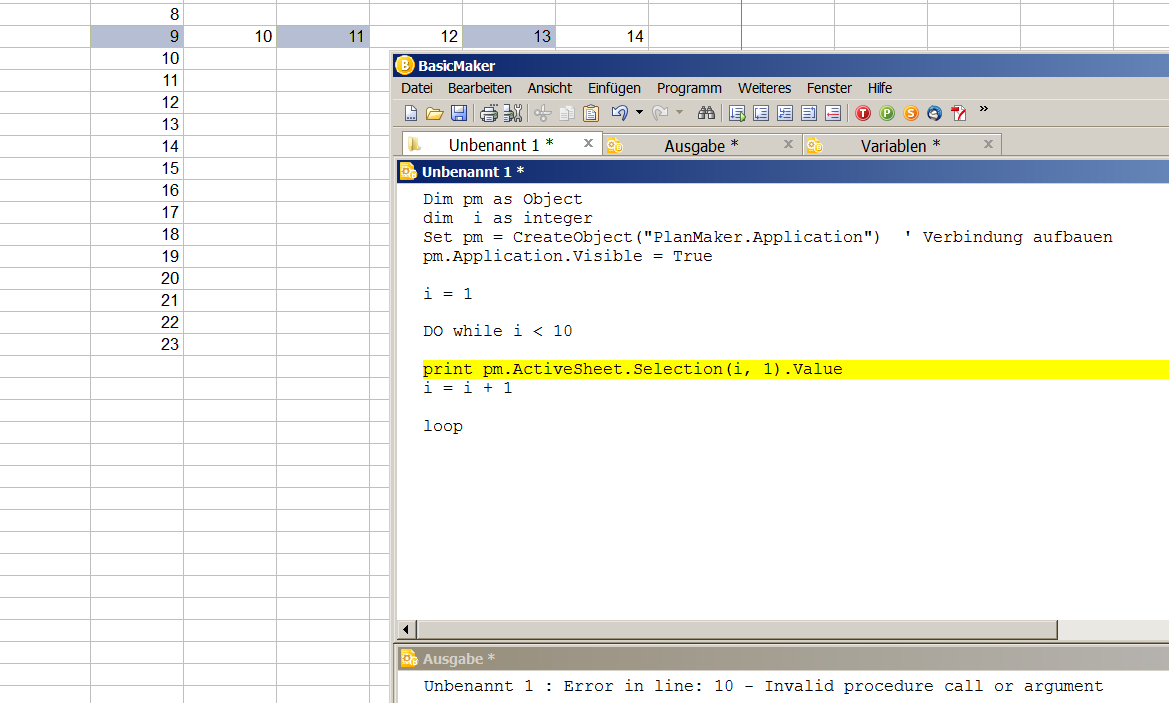The height and width of the screenshot is (703, 1169).
Task: Open the Programm menu
Action: (x=689, y=88)
